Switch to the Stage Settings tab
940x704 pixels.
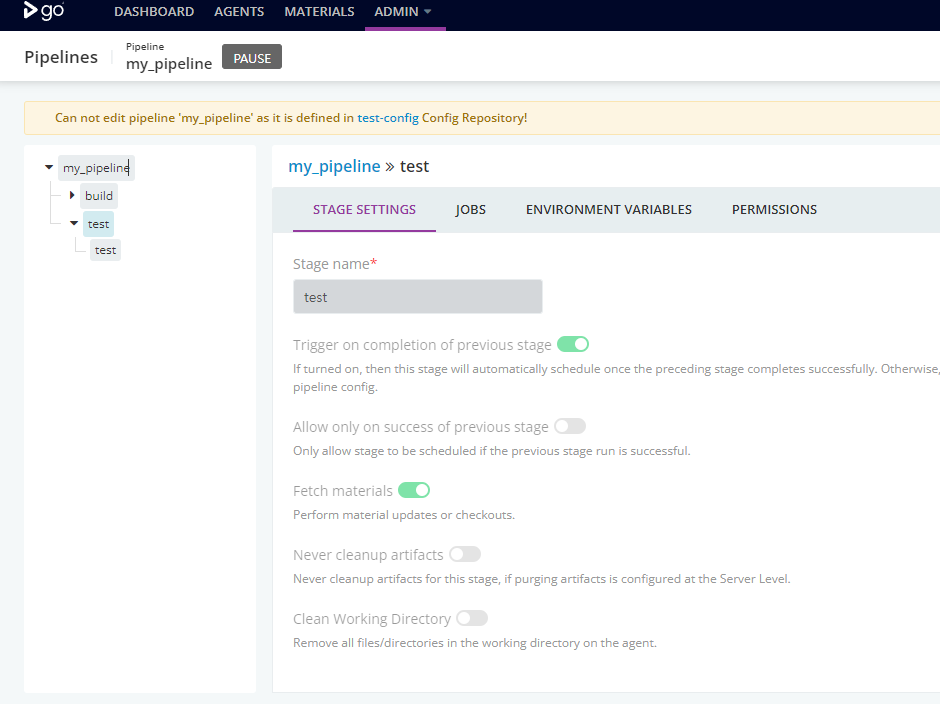[364, 209]
